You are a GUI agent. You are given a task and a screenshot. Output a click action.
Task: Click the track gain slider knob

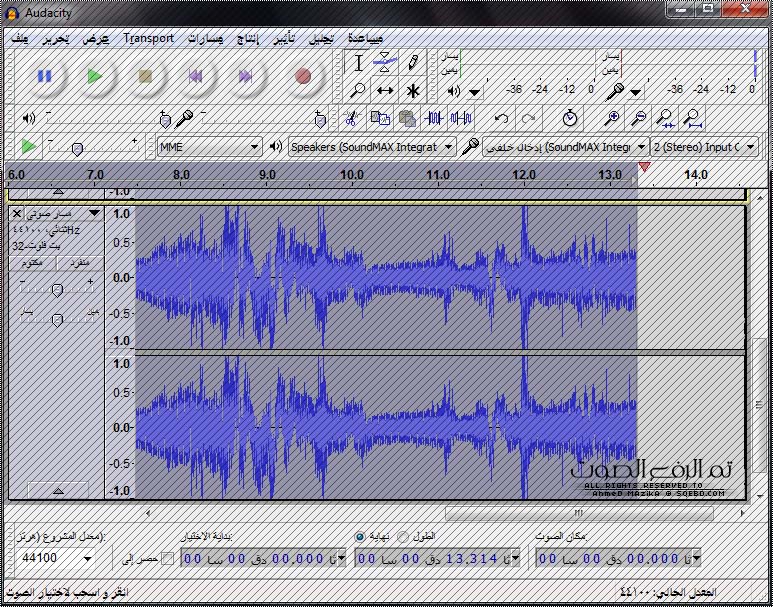coord(57,289)
